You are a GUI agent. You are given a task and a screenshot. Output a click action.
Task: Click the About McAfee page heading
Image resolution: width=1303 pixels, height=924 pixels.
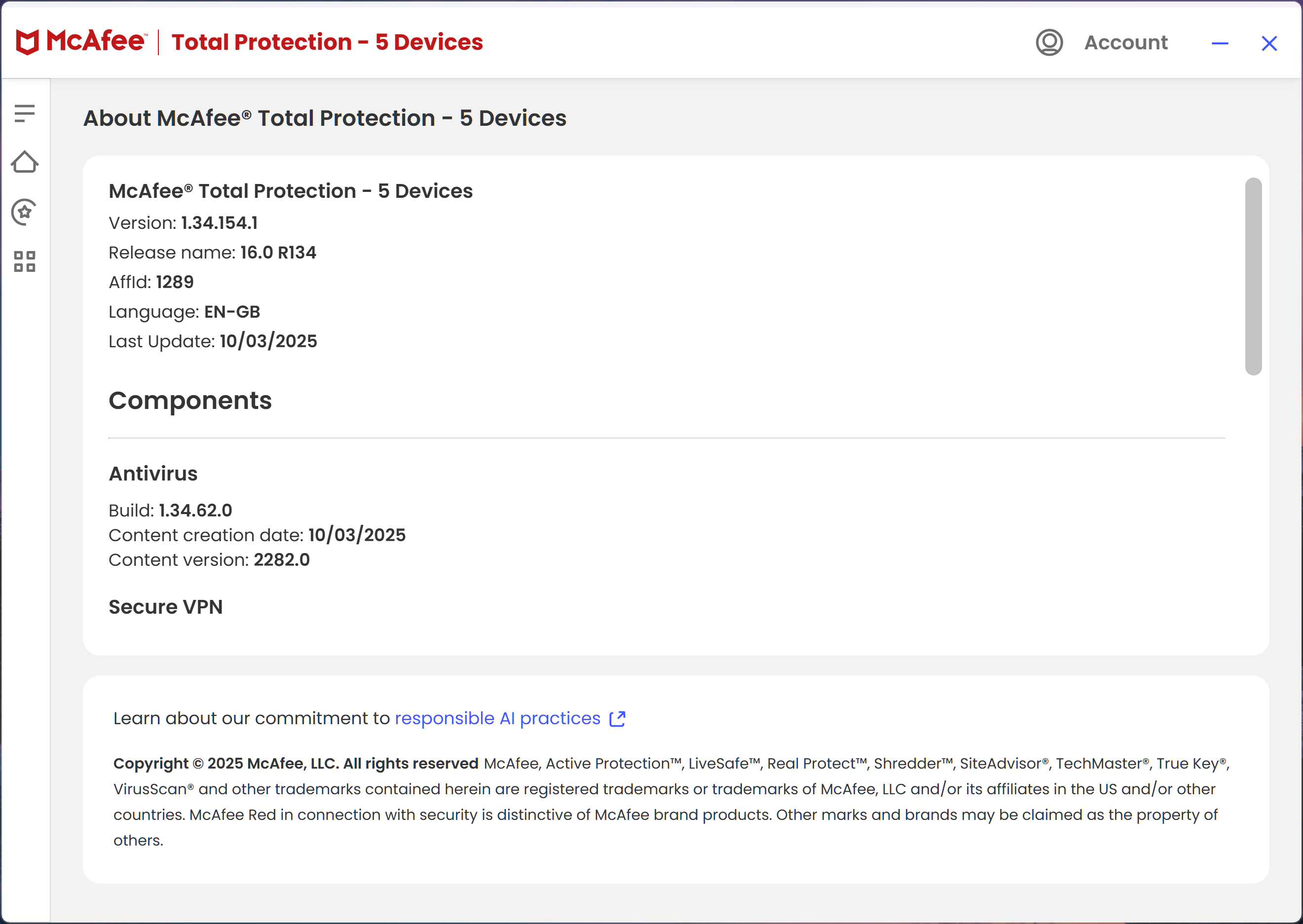pos(325,118)
